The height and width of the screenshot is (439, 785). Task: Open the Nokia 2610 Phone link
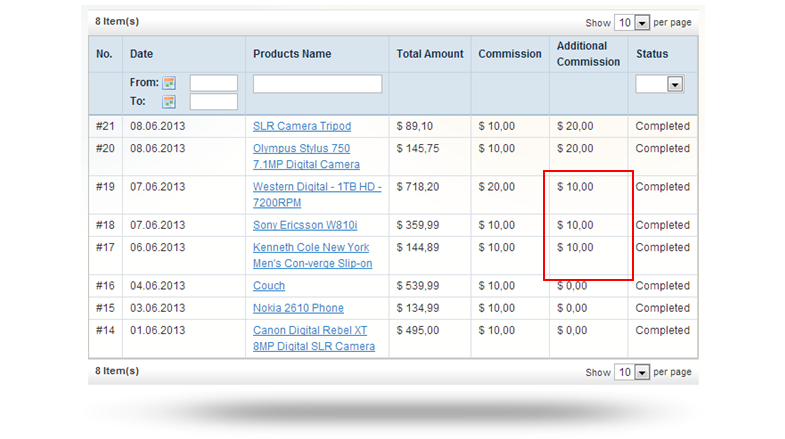coord(298,308)
